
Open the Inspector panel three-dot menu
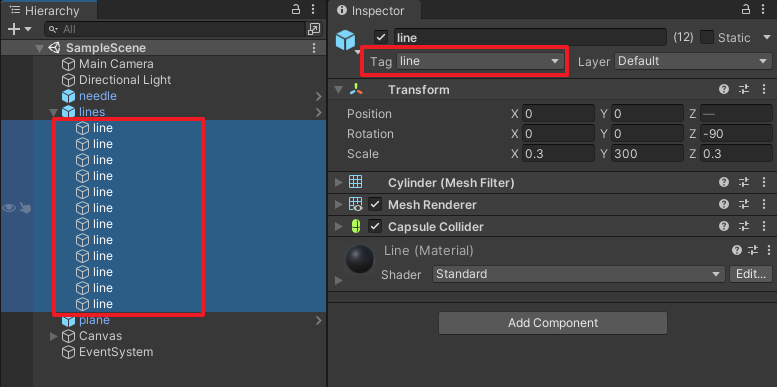pos(763,9)
